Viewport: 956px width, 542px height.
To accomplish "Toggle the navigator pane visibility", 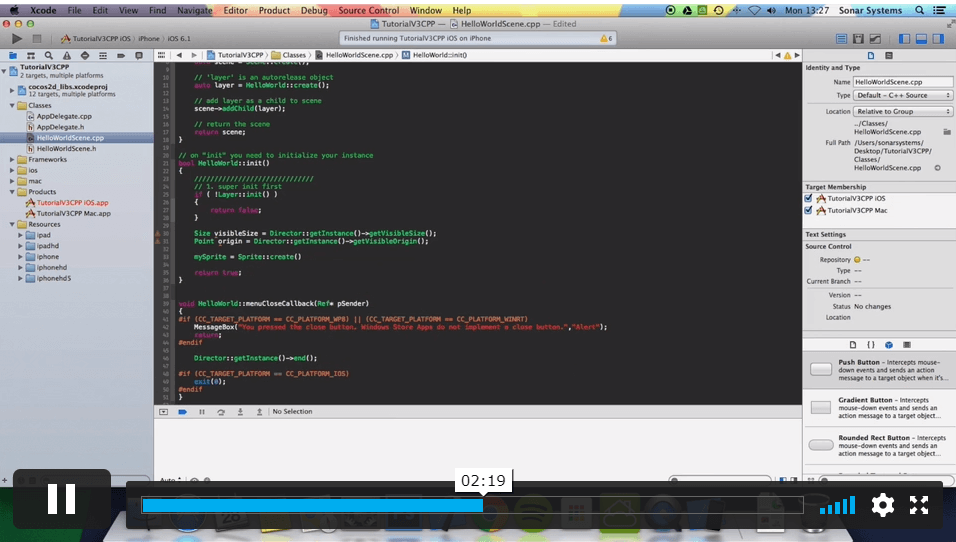I will tap(904, 38).
